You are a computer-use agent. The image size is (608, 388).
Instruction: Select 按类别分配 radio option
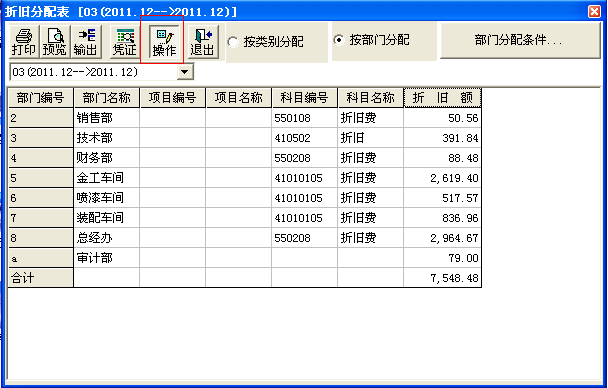click(x=266, y=41)
